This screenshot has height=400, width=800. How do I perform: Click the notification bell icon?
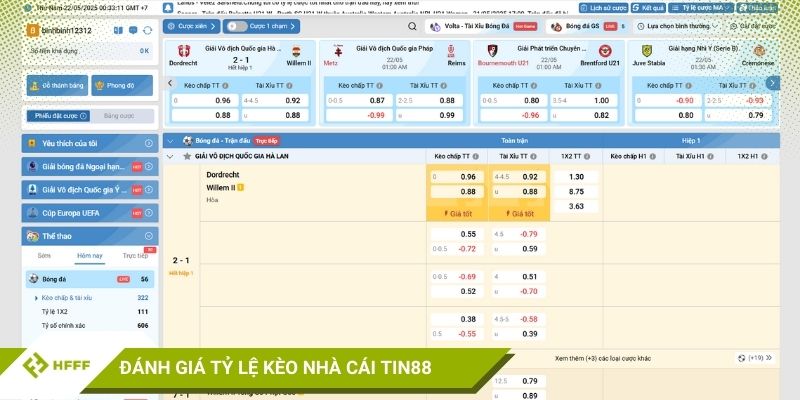click(168, 8)
